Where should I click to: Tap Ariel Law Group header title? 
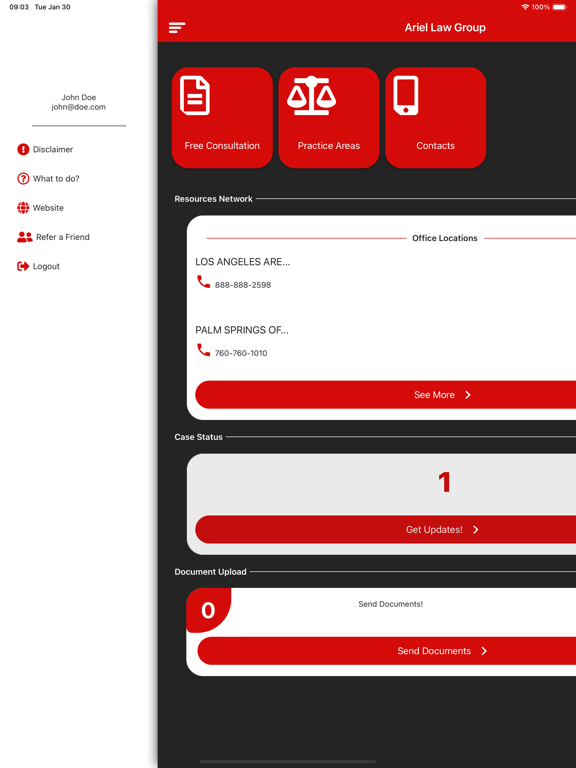(445, 27)
